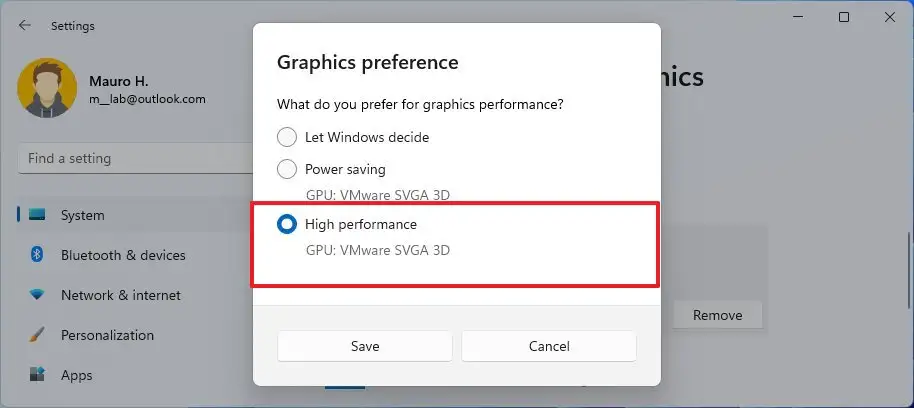Click the Personalization paintbrush icon
914x408 pixels.
37,335
